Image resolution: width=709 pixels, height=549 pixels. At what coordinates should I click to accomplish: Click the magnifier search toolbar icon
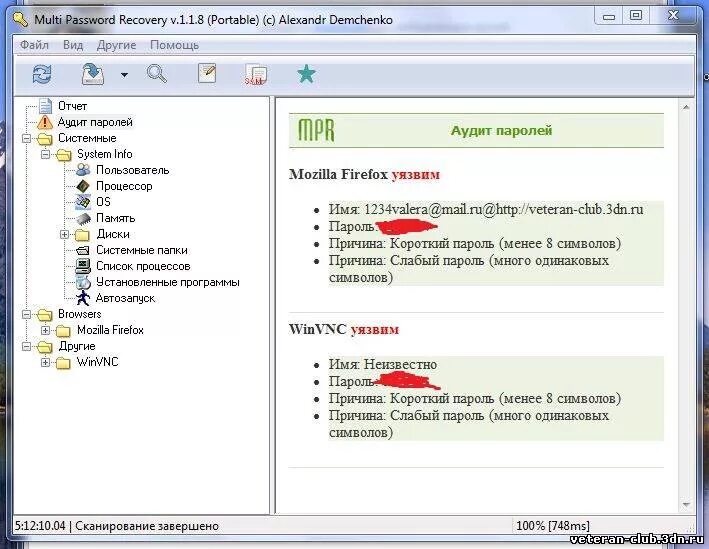(x=157, y=73)
